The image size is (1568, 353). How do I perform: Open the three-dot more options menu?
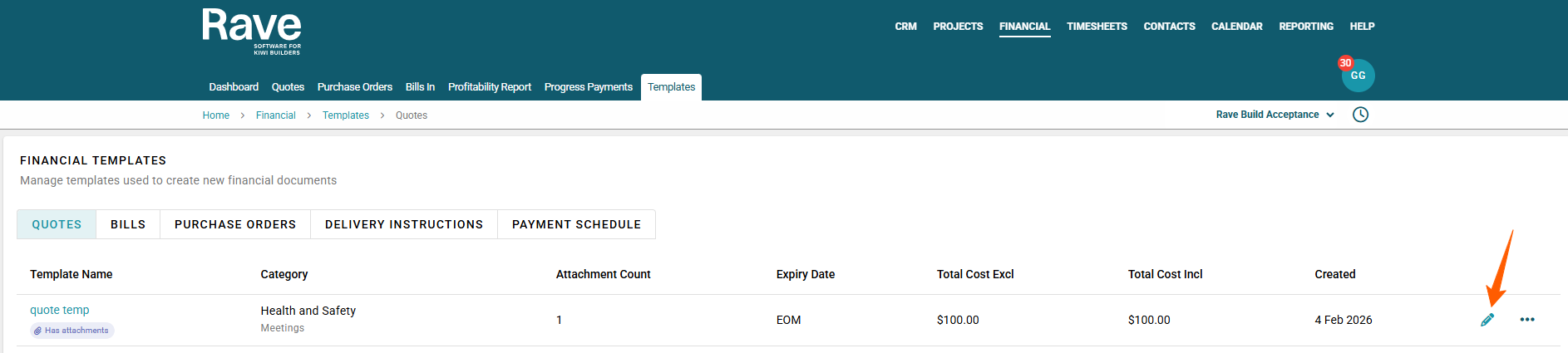pyautogui.click(x=1527, y=320)
